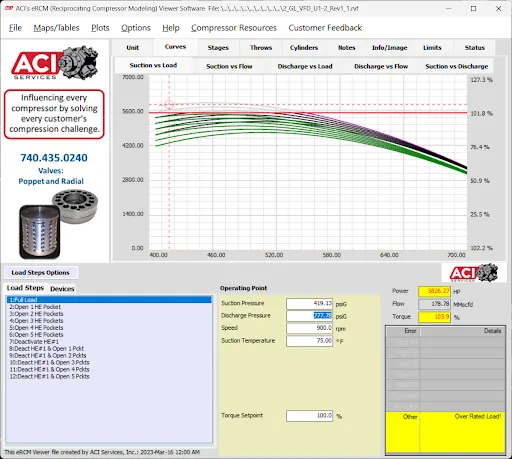Select load step 2:Open 1 HE Pocket
The image size is (512, 459).
(x=109, y=307)
